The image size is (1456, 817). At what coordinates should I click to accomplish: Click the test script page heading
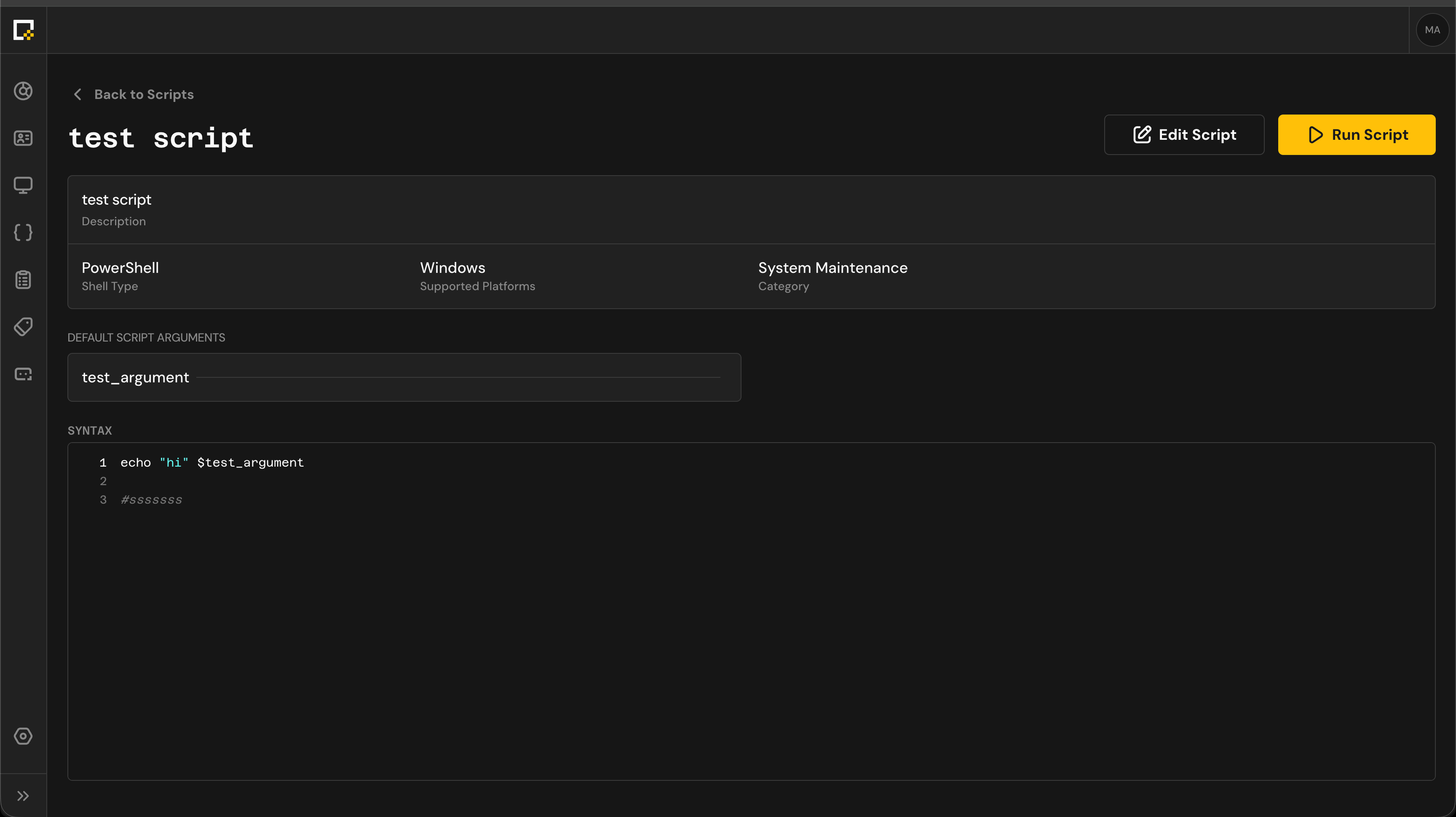pyautogui.click(x=161, y=138)
